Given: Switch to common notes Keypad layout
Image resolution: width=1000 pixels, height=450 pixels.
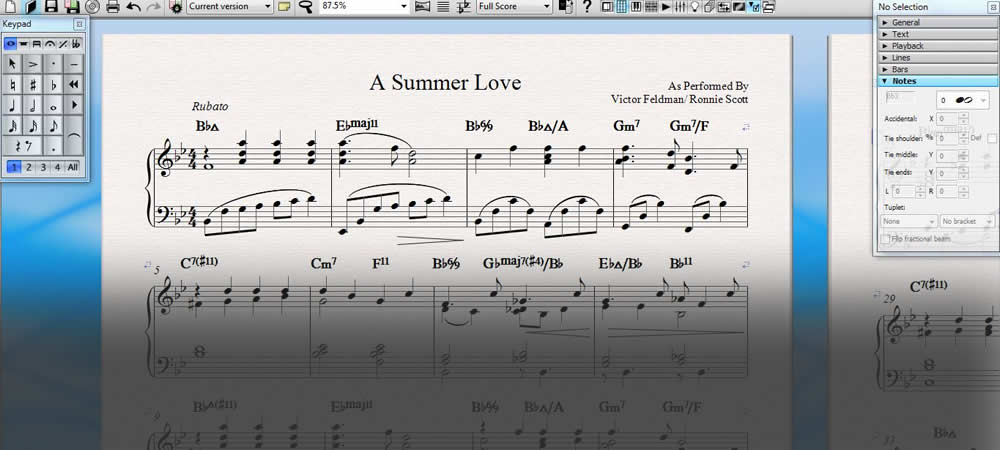Looking at the screenshot, I should tap(10, 44).
